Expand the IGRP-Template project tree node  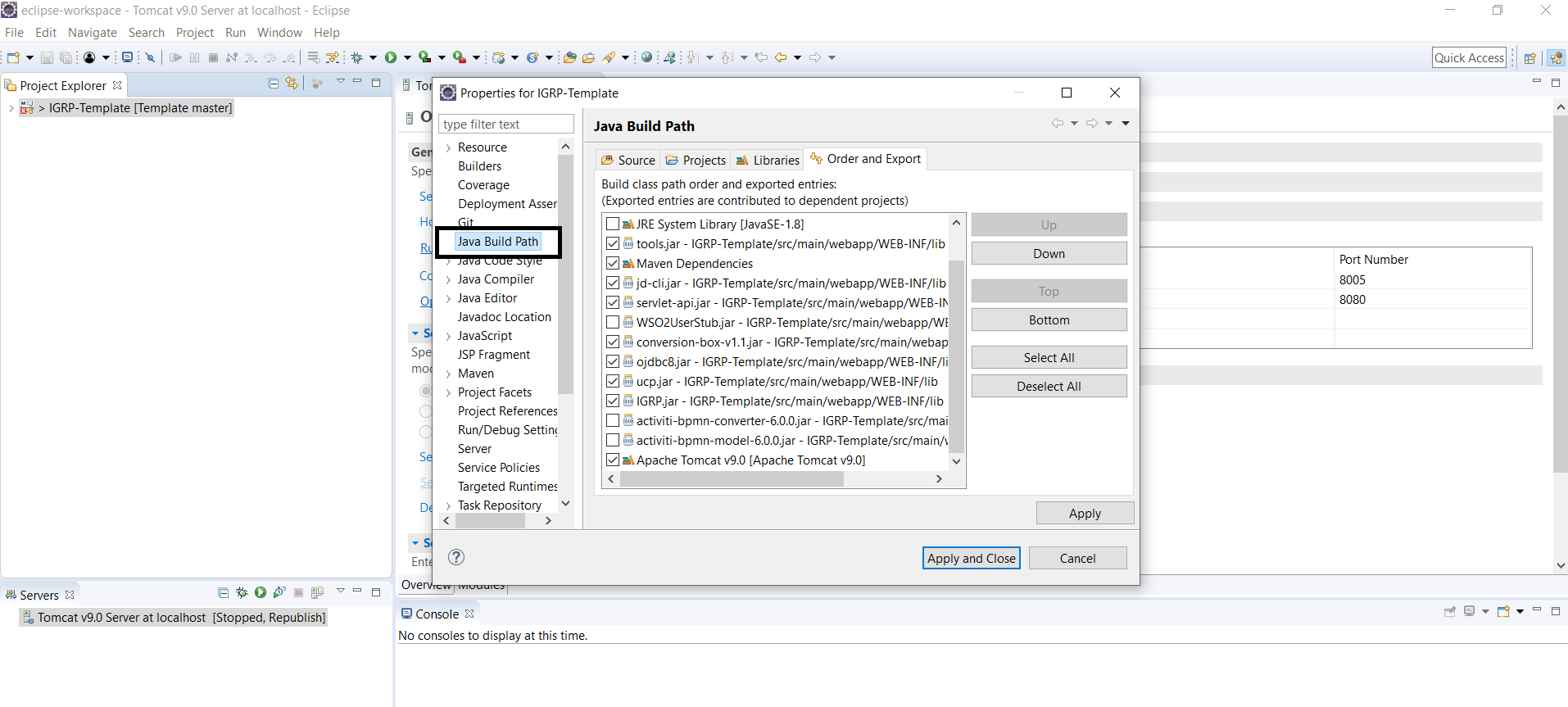(x=11, y=108)
